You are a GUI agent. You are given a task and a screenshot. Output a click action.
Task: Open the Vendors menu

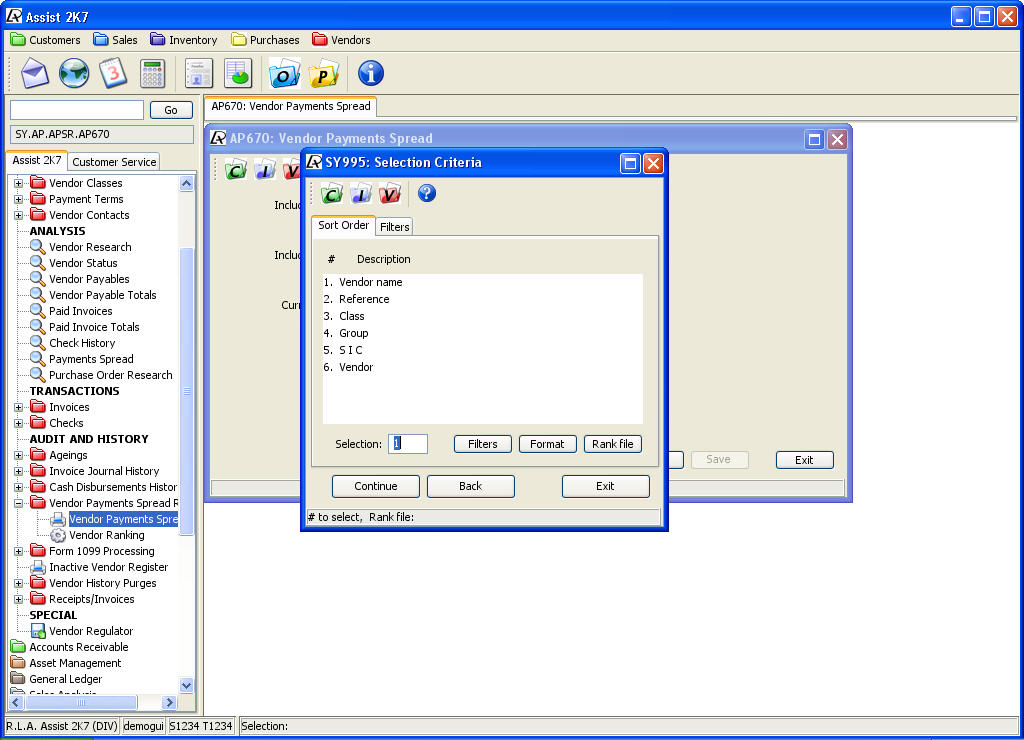coord(341,40)
